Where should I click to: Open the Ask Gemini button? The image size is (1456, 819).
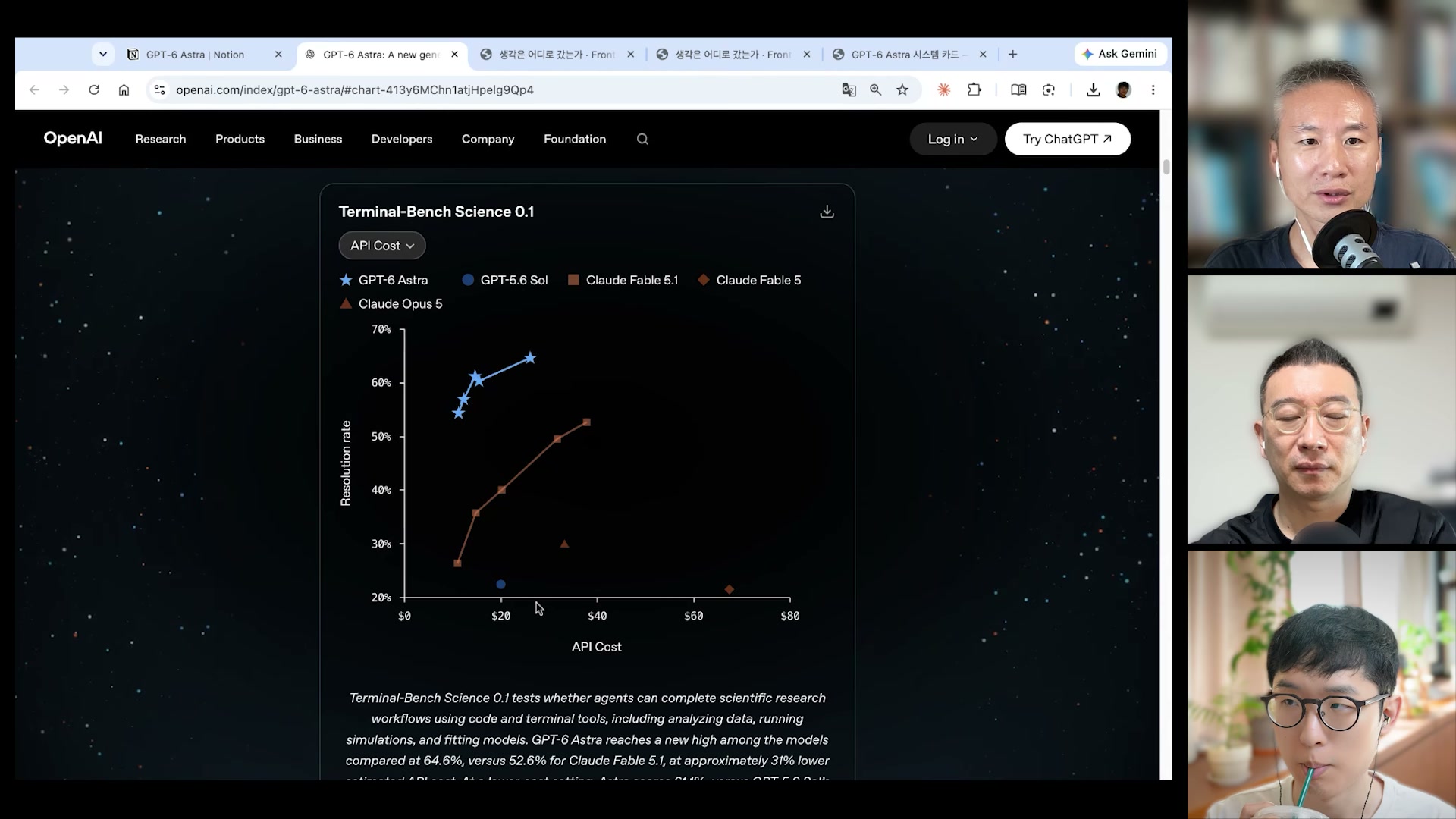1120,54
